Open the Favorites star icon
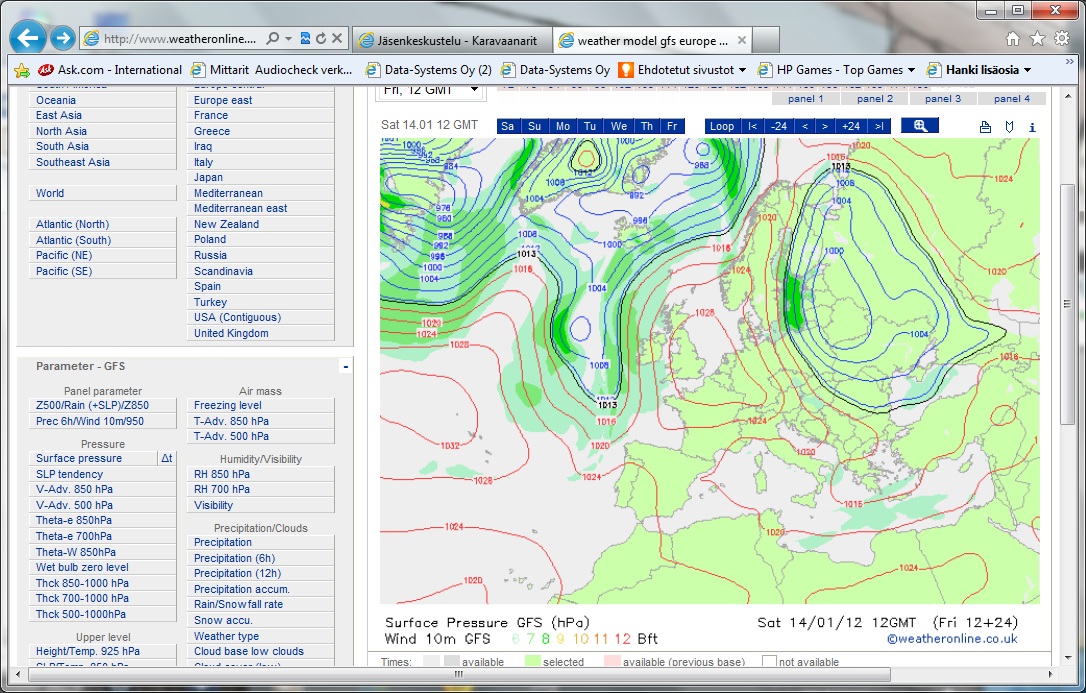This screenshot has height=693, width=1086. [1037, 38]
